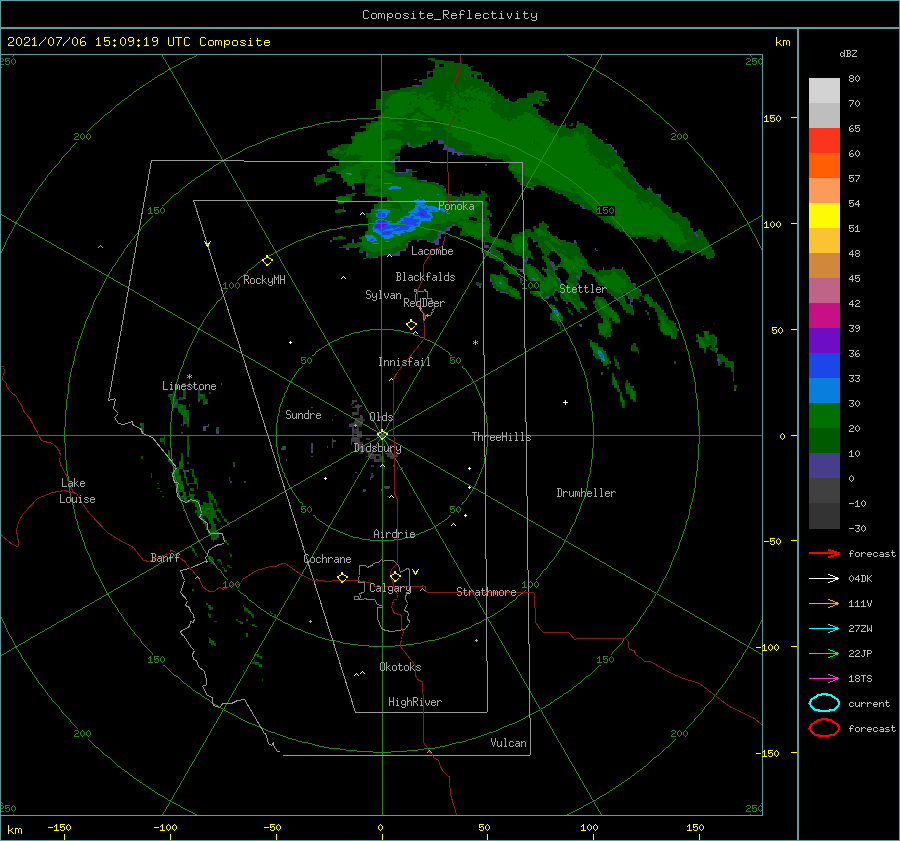This screenshot has width=900, height=841.
Task: Click the yellow diamond marker above Calgary label
Action: (x=395, y=576)
